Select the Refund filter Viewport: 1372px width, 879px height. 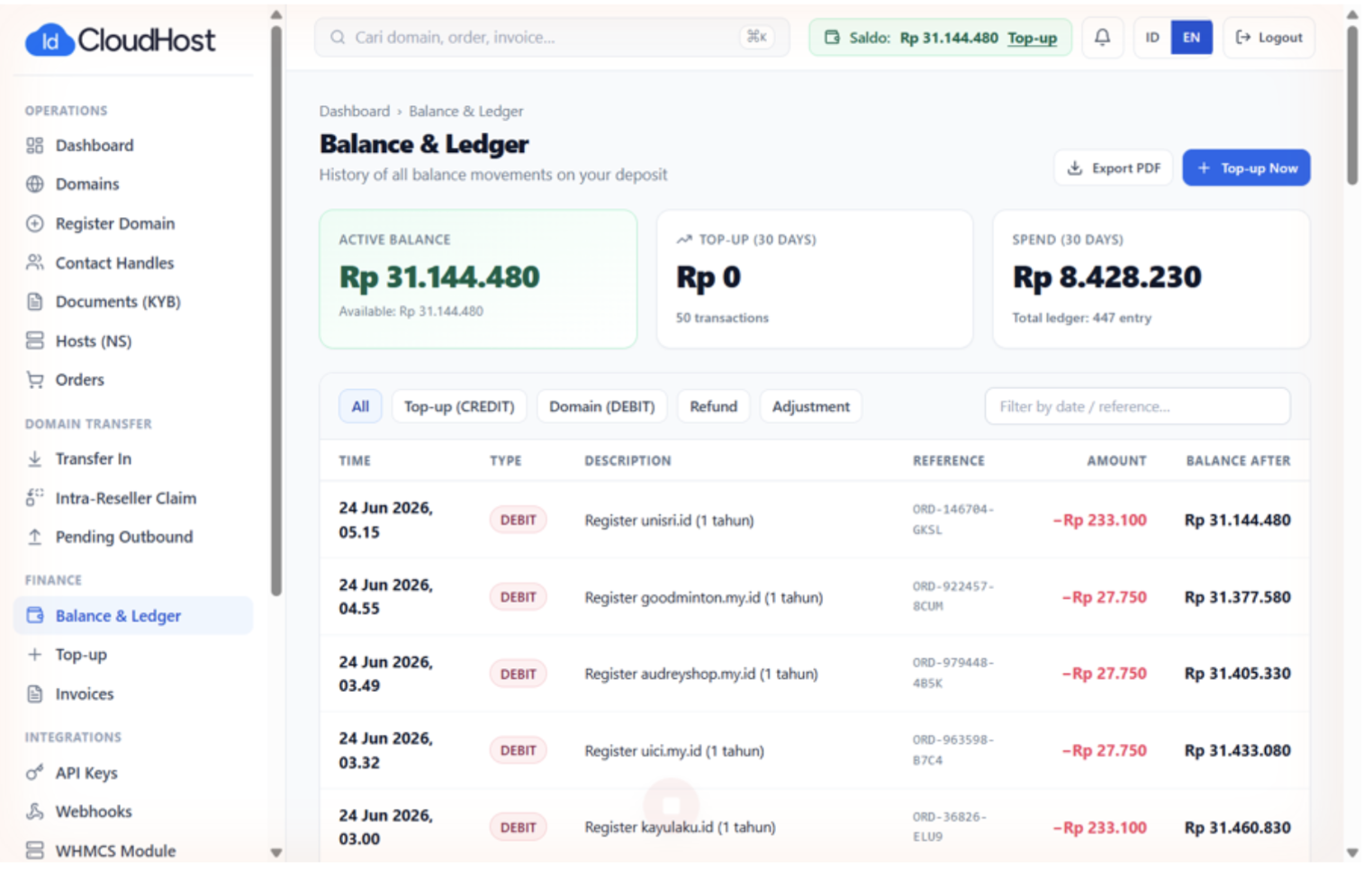click(714, 407)
